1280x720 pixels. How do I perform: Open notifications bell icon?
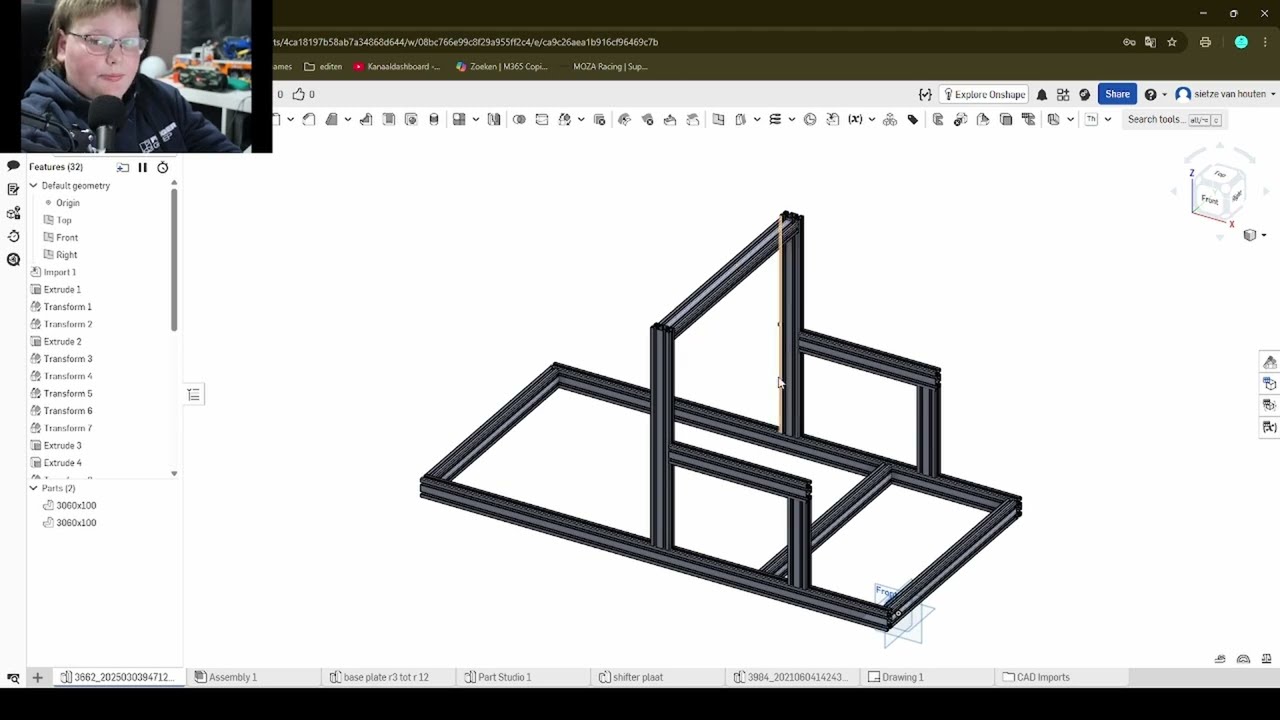pyautogui.click(x=1041, y=94)
